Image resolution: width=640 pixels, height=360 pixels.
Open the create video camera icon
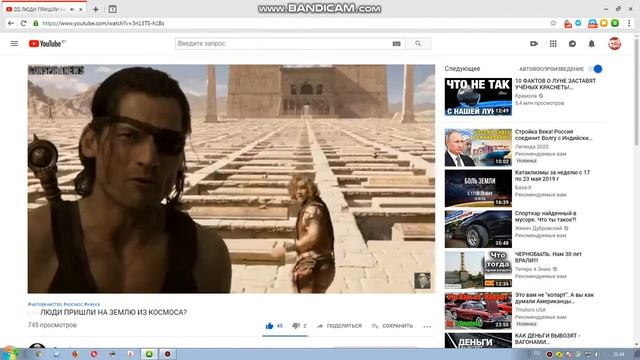pos(534,43)
